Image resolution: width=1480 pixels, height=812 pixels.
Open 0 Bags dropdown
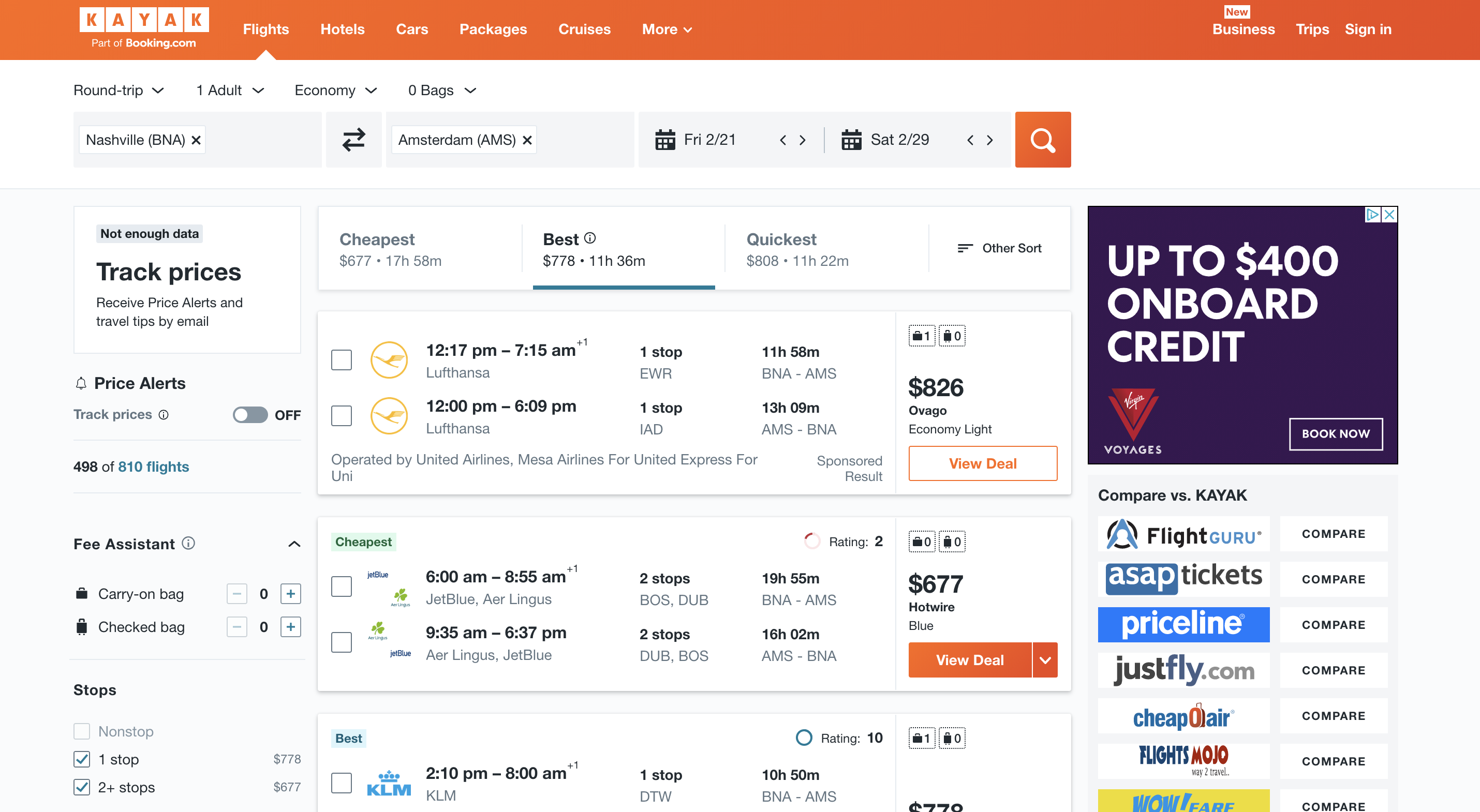coord(442,90)
